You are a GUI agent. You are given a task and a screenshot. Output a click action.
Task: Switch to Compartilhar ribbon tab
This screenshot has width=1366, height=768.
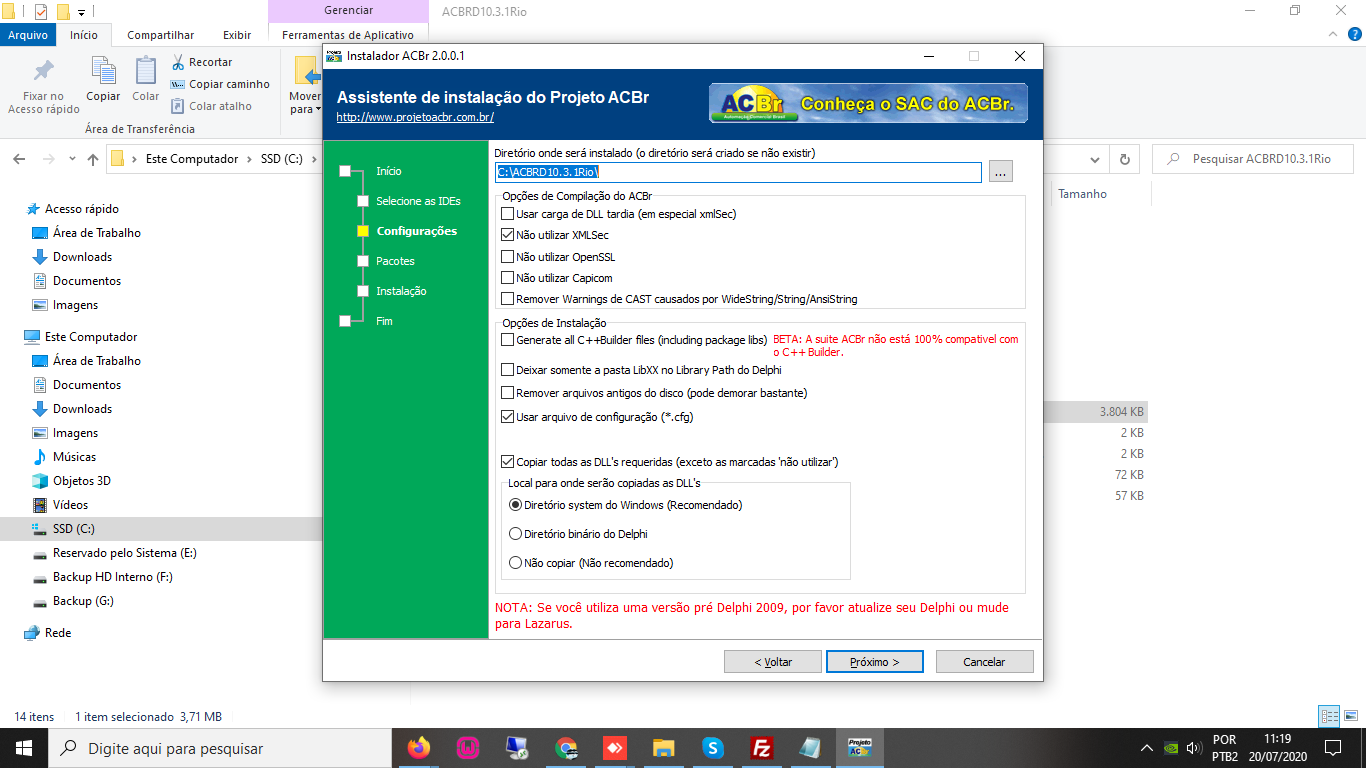click(x=160, y=34)
